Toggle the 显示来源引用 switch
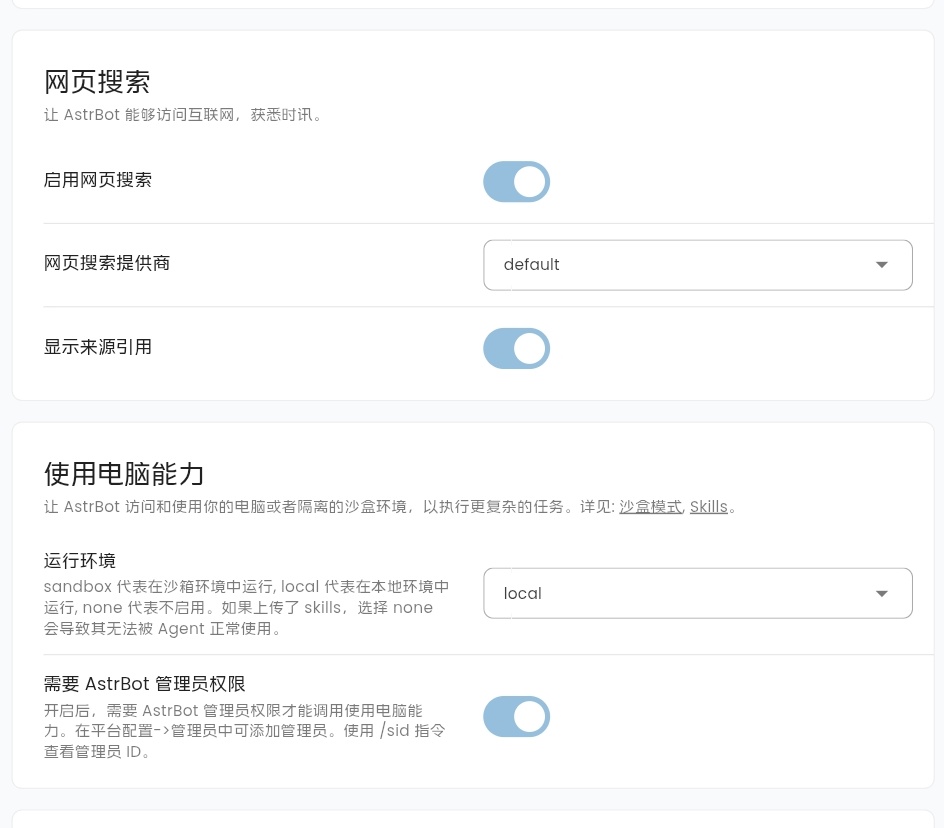The width and height of the screenshot is (944, 828). pyautogui.click(x=517, y=348)
